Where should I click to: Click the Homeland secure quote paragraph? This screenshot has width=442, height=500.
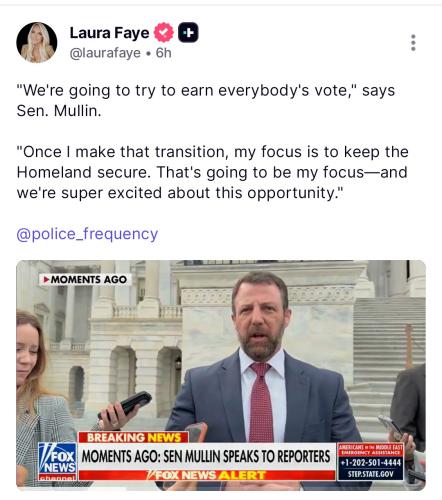point(212,172)
